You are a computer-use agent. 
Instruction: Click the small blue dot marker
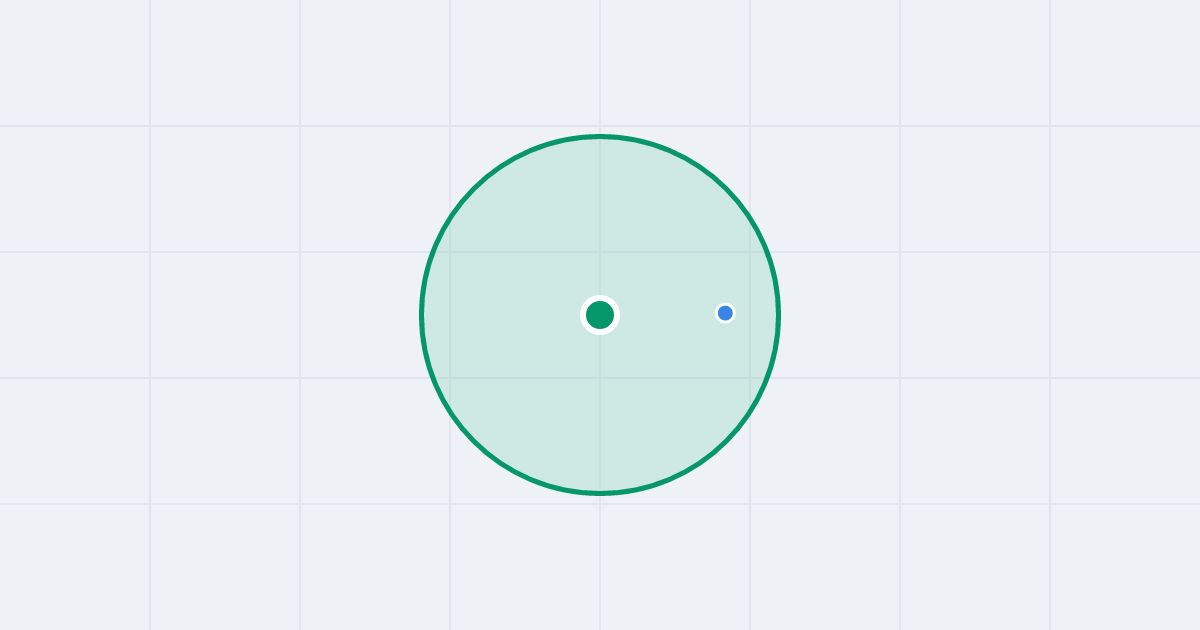[x=725, y=313]
